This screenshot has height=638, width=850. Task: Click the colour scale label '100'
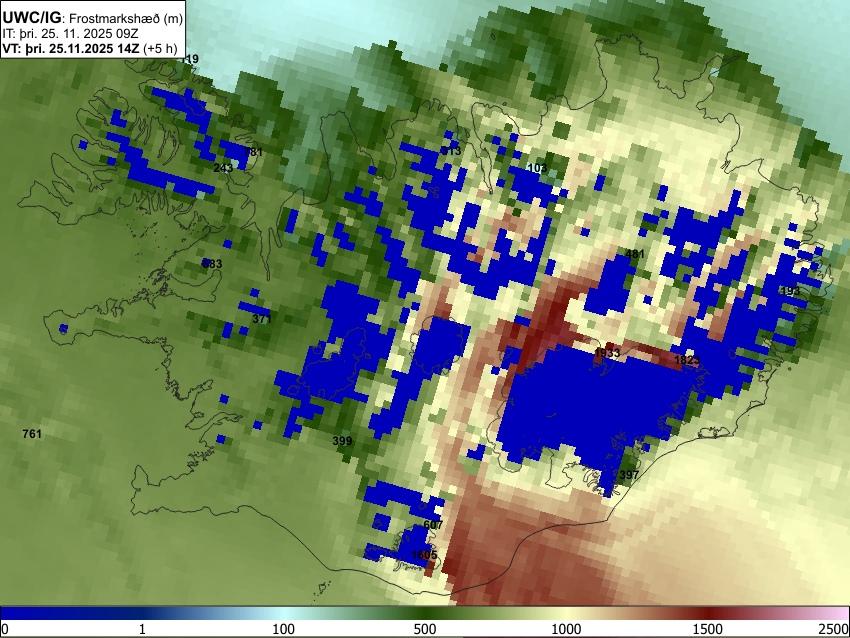click(x=284, y=629)
